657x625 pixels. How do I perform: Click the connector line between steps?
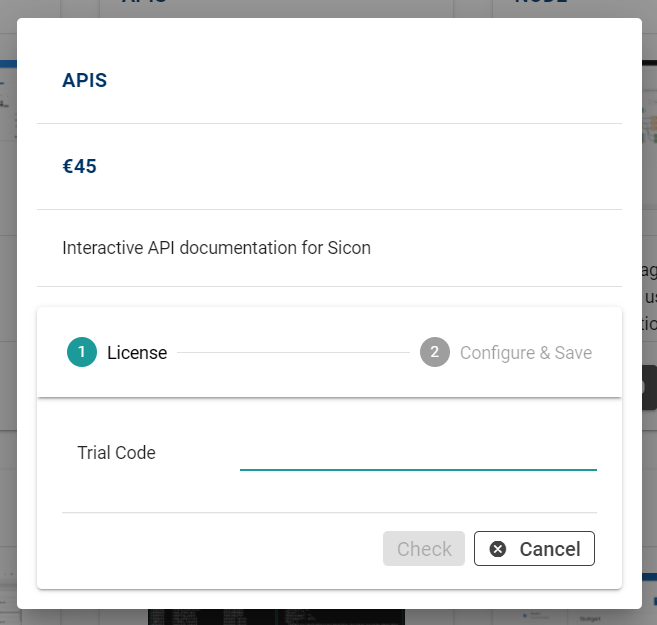pos(293,353)
